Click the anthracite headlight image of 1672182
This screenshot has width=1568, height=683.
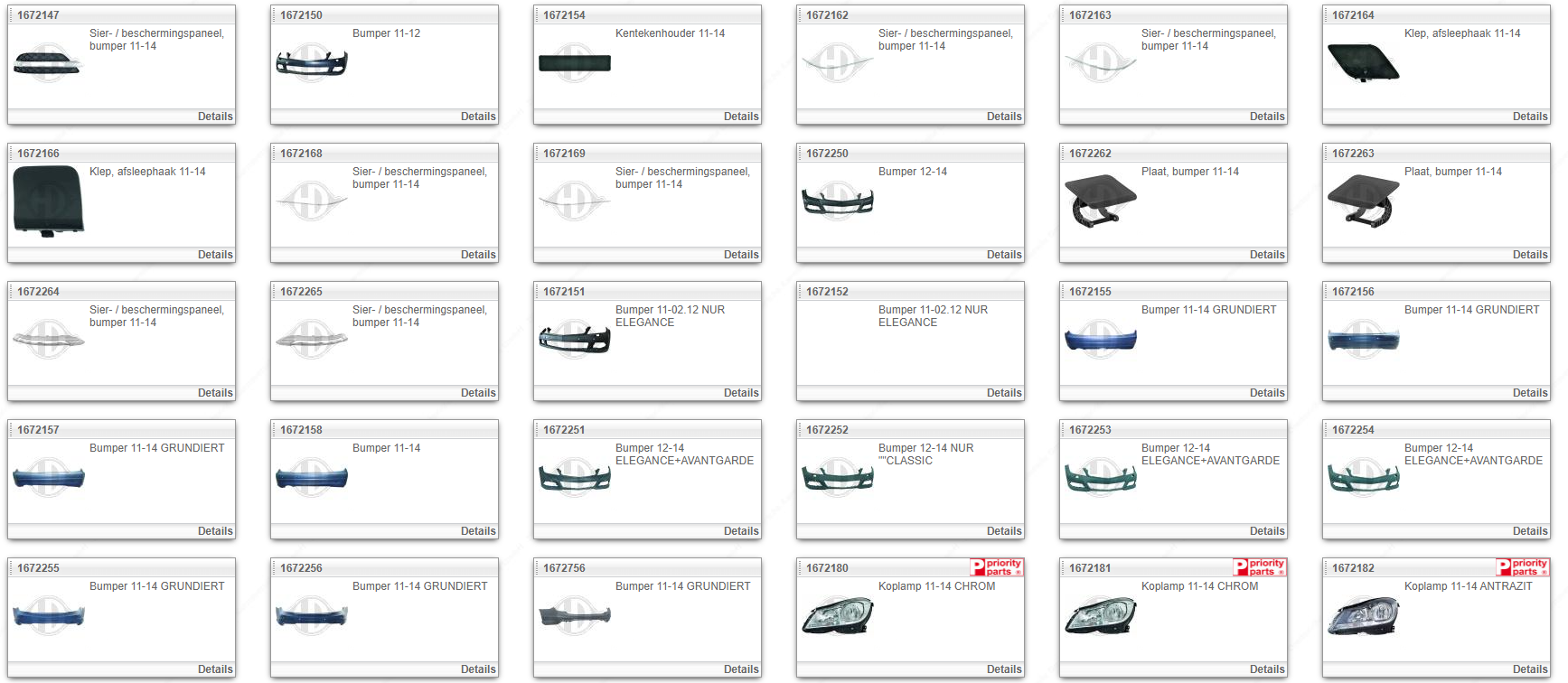(1363, 616)
